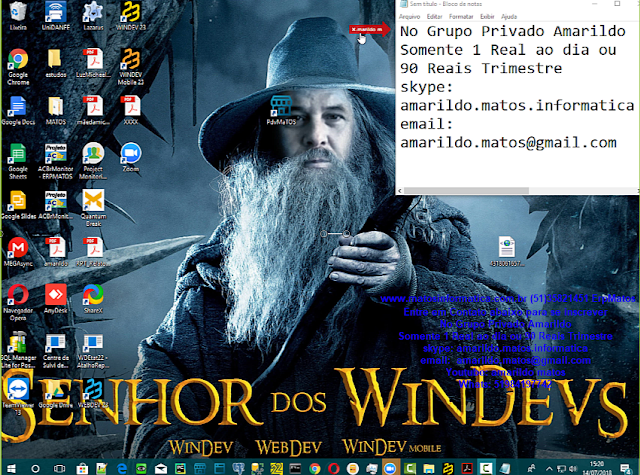Launch WINDEV Mobile 23 shortcut

click(131, 67)
